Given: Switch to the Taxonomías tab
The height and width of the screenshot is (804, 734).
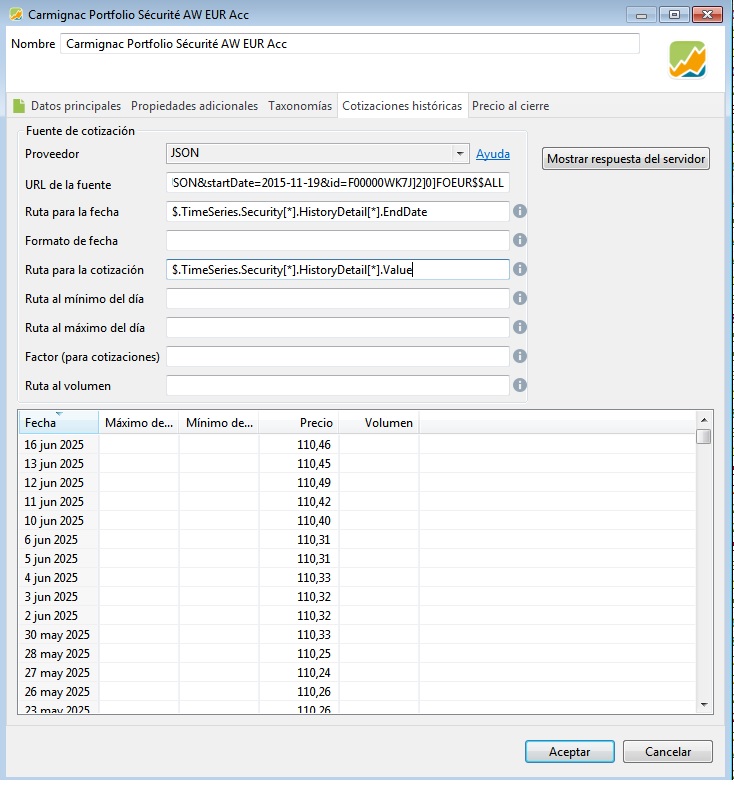Looking at the screenshot, I should click(x=300, y=106).
